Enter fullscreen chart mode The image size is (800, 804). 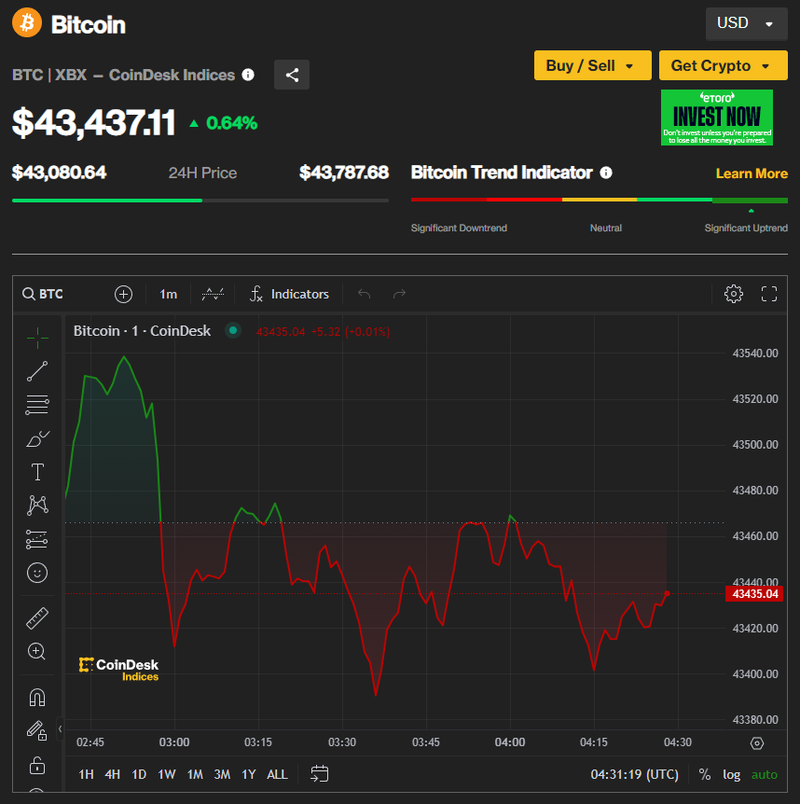click(x=769, y=294)
